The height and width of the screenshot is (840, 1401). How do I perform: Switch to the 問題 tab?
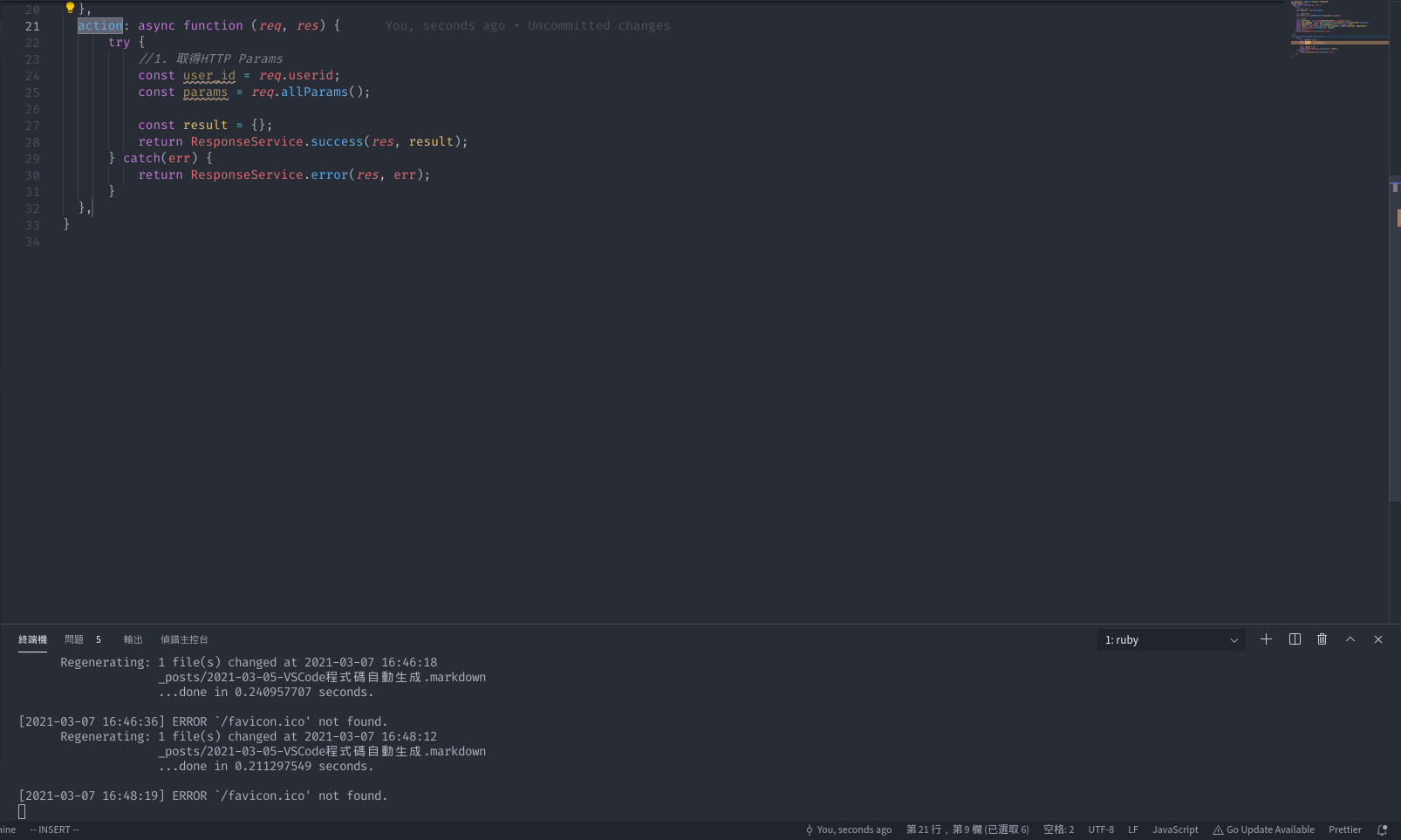coord(74,639)
